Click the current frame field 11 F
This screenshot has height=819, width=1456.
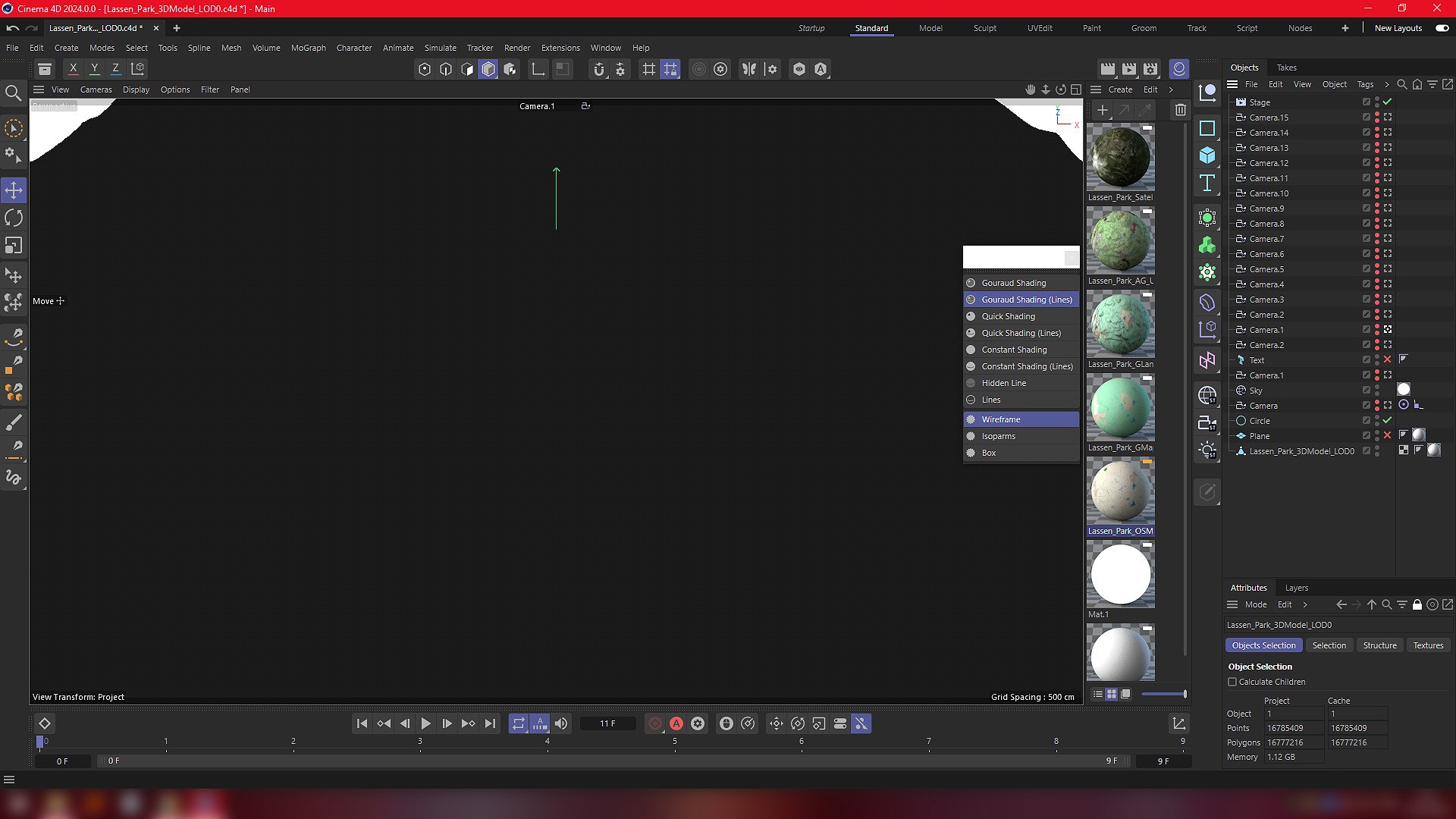(x=608, y=723)
